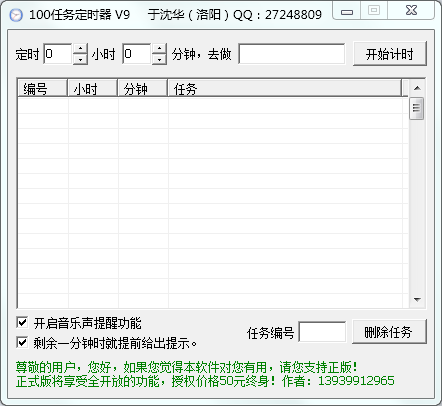Select the 小时 column header
Image resolution: width=442 pixels, height=406 pixels.
pos(93,88)
